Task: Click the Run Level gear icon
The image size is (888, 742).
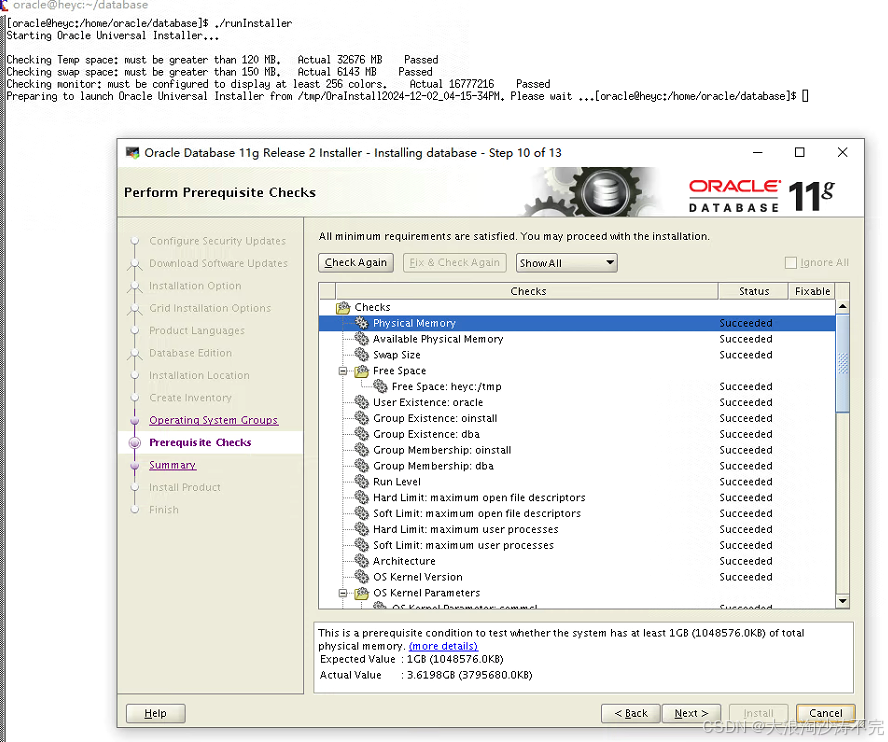Action: 361,481
